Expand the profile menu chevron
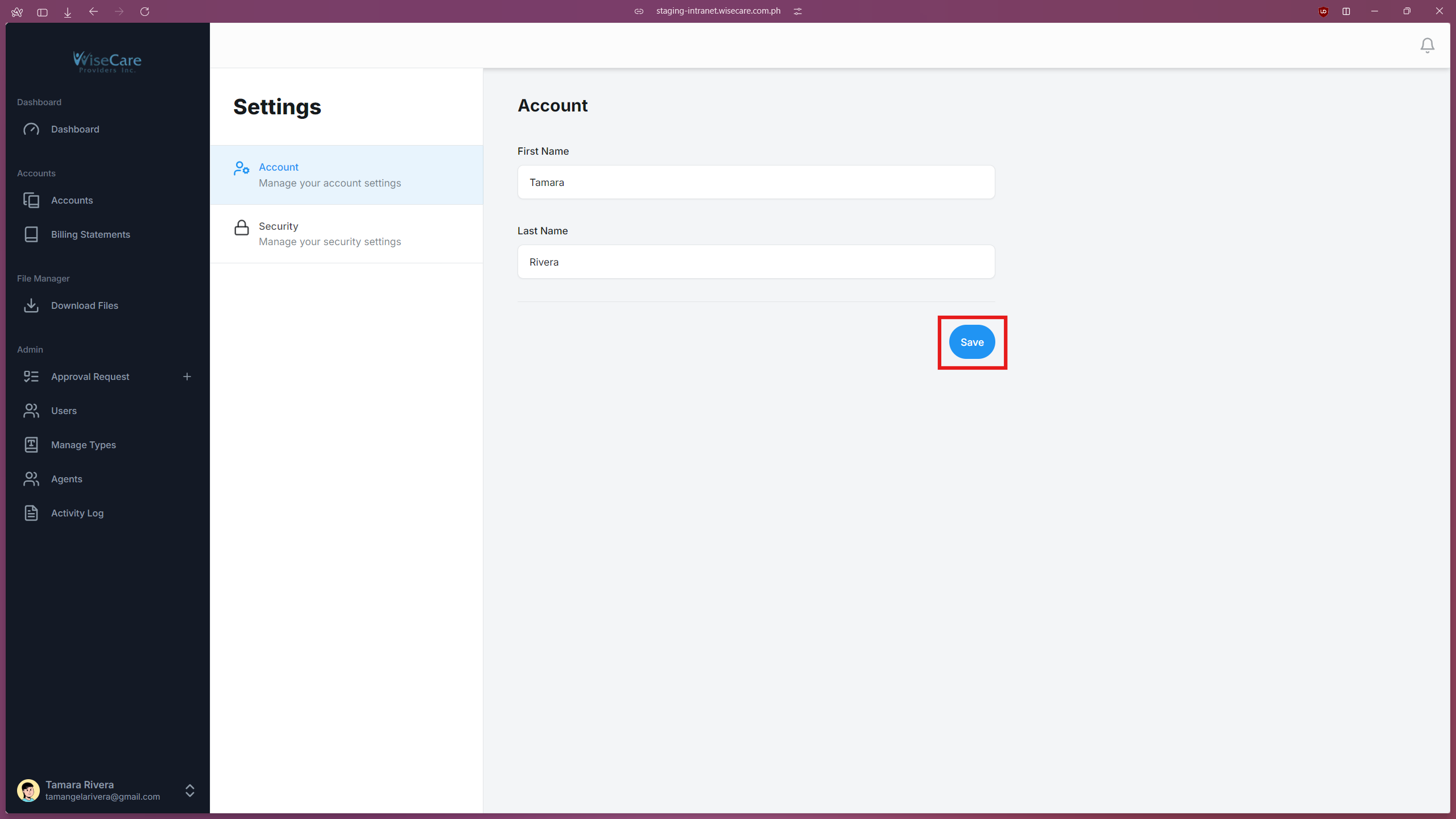 pos(189,791)
